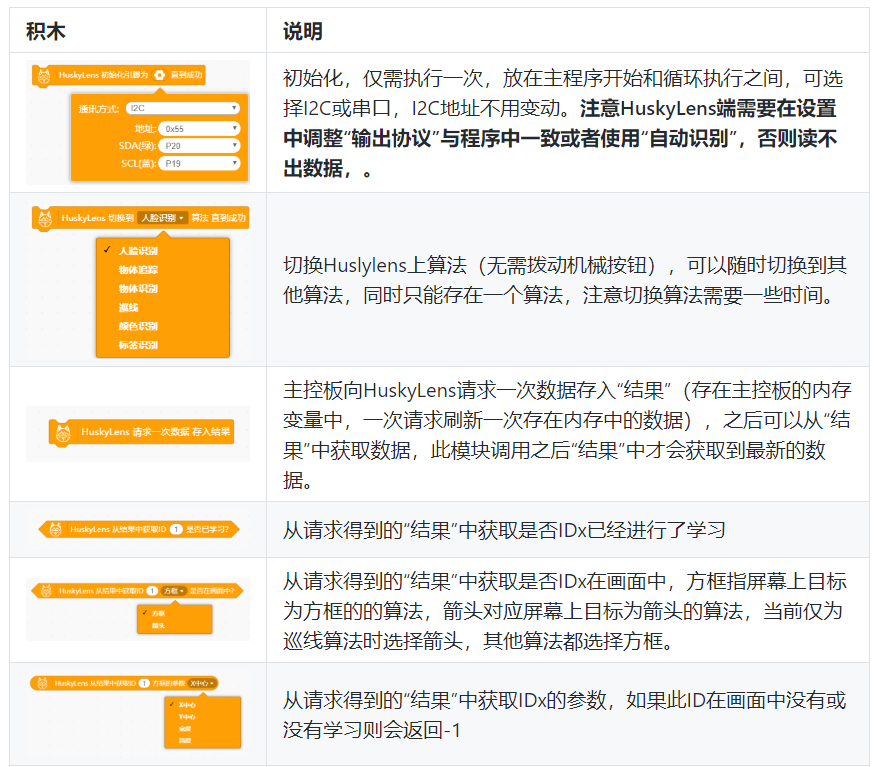
Task: Expand the 方框 dropdown on the 是否在画面中 block
Action: pos(174,591)
